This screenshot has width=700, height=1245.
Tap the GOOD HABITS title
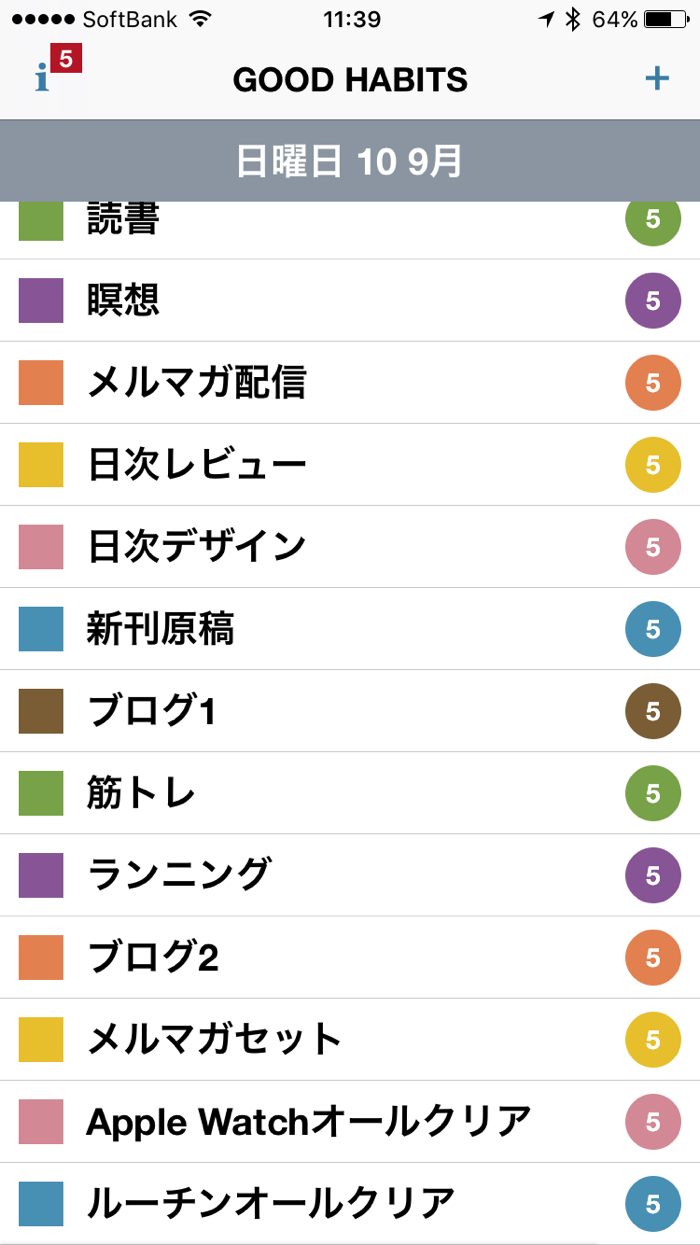click(x=350, y=80)
